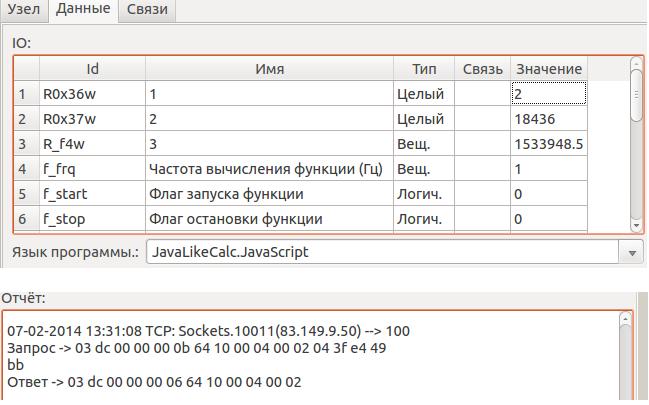Click the Тип column header
649x405 pixels.
424,69
